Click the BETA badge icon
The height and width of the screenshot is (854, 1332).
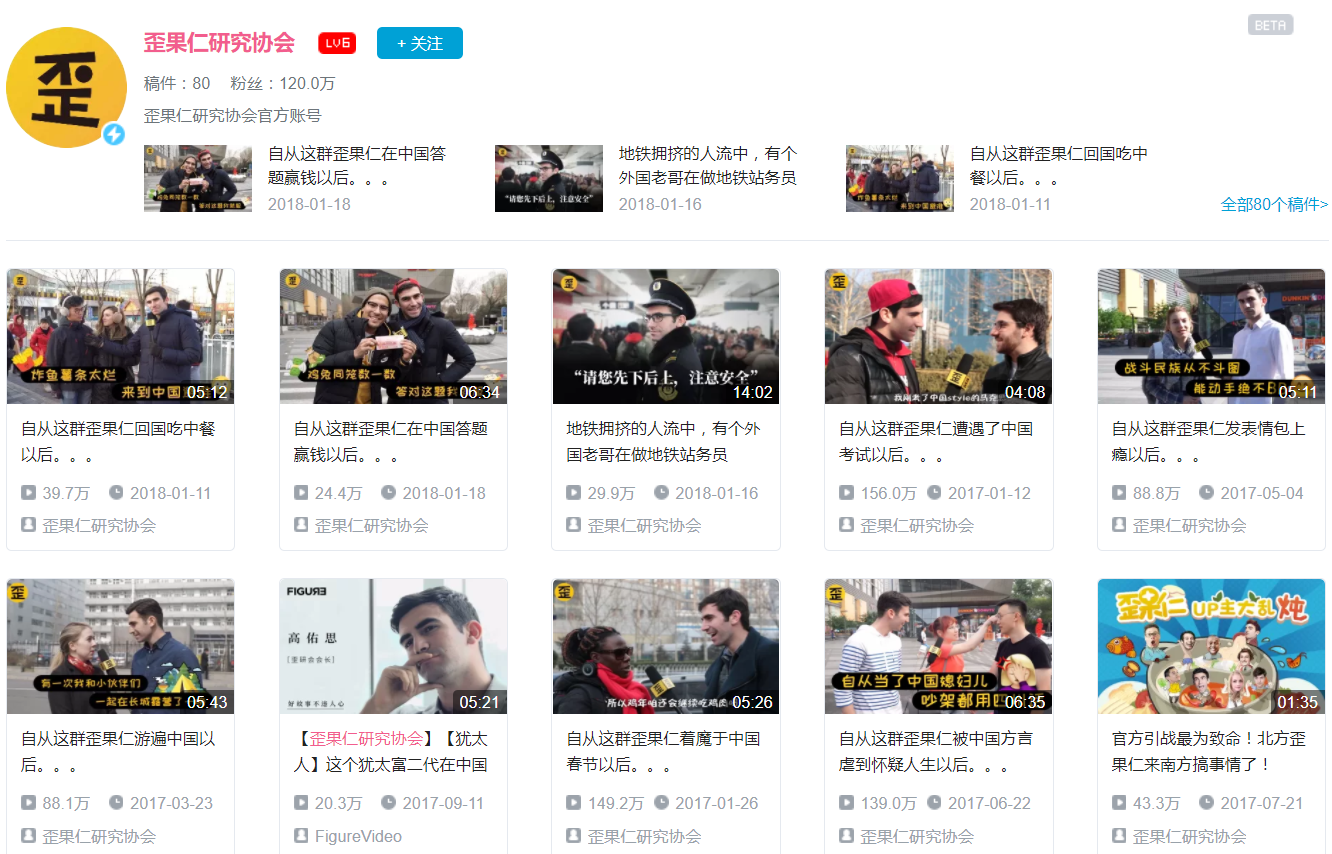pyautogui.click(x=1270, y=25)
